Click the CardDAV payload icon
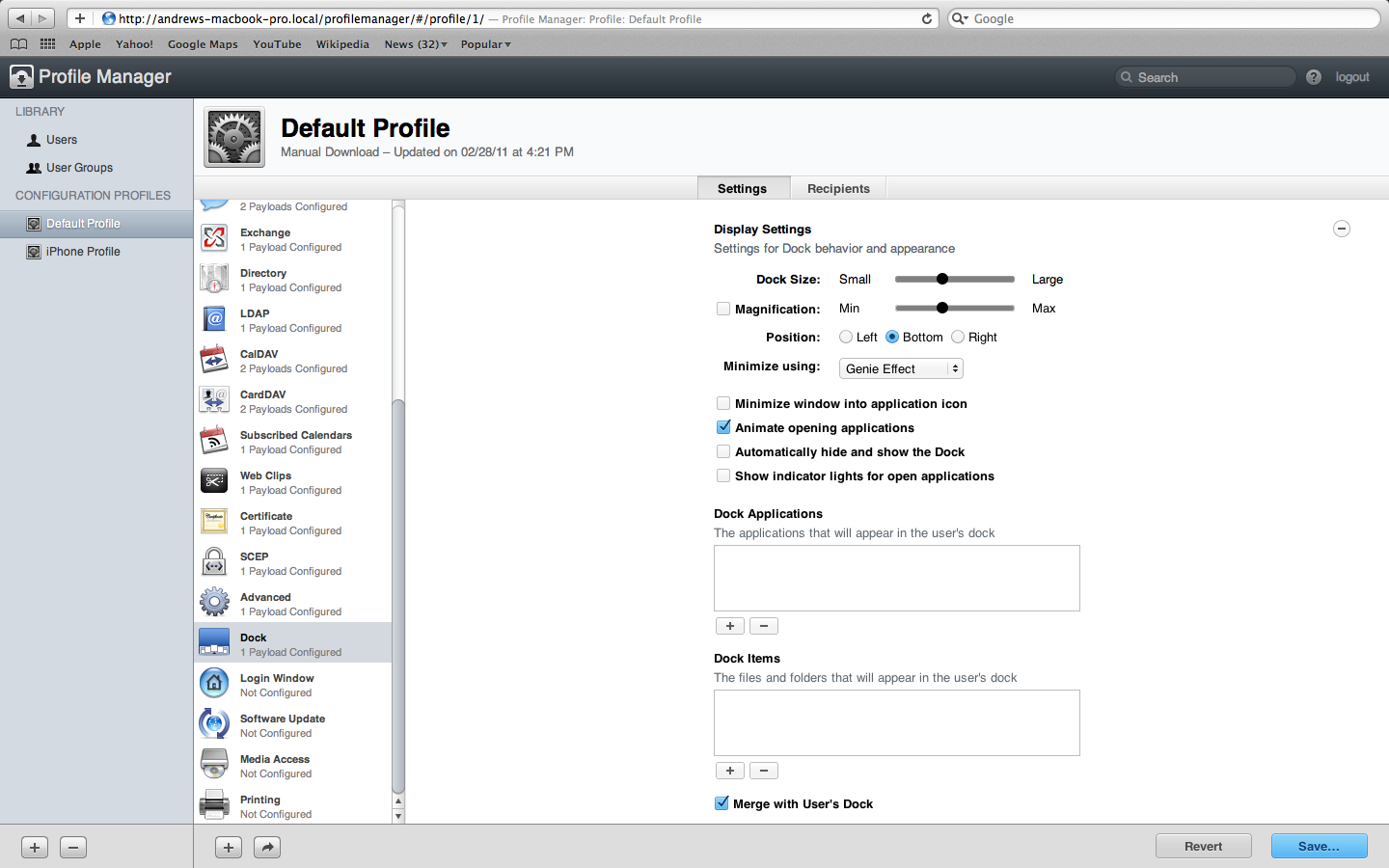 click(x=214, y=399)
